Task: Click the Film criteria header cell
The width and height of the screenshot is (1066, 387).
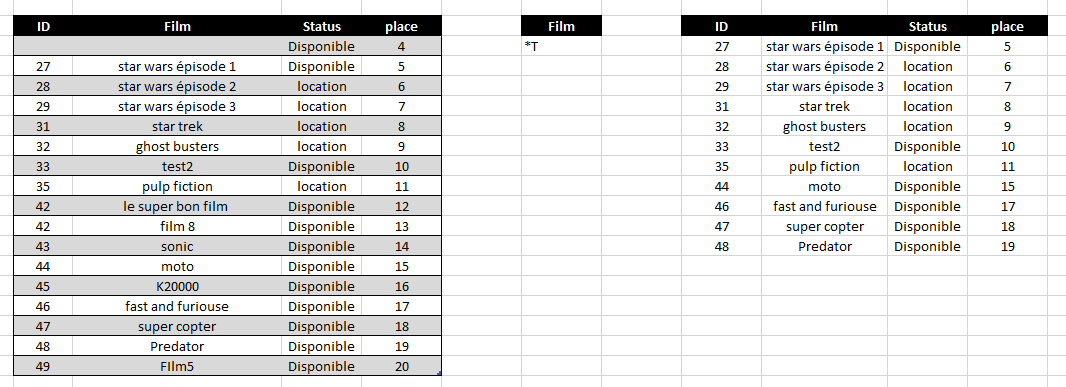Action: click(x=562, y=27)
